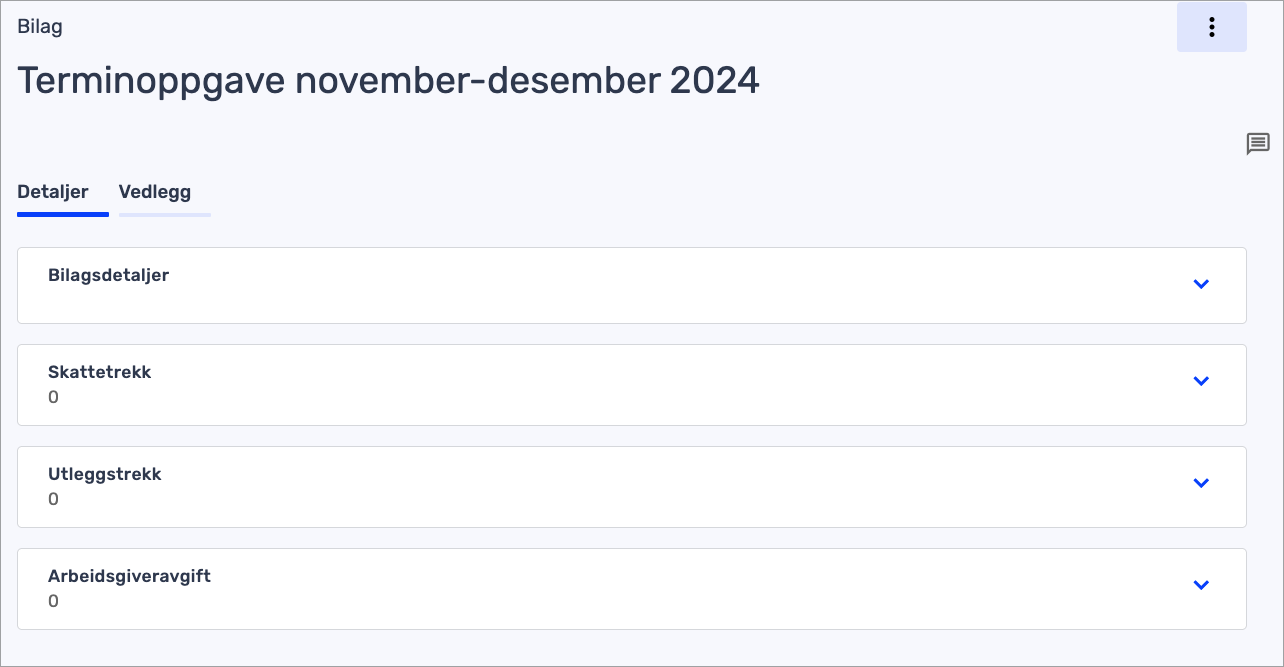1284x667 pixels.
Task: Click the Terminoppgave november-desember 2024 heading
Action: click(388, 80)
